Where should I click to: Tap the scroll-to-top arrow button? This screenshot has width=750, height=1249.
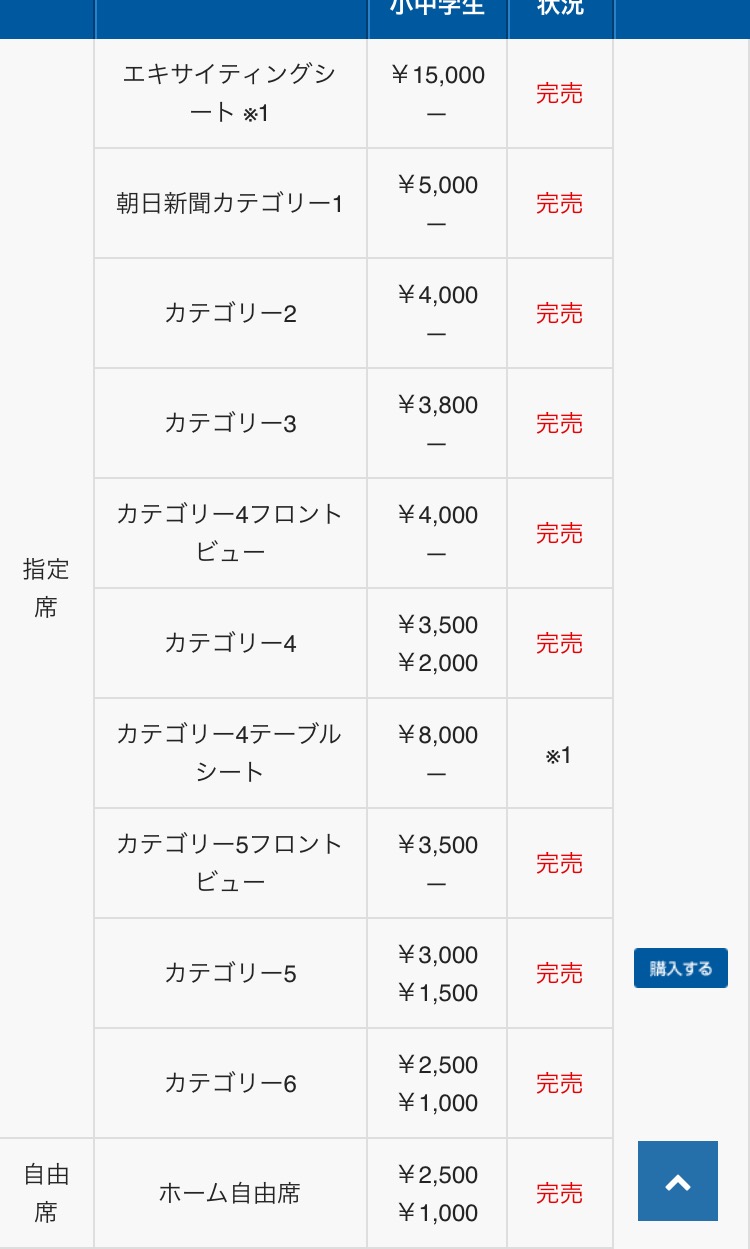tap(678, 1181)
